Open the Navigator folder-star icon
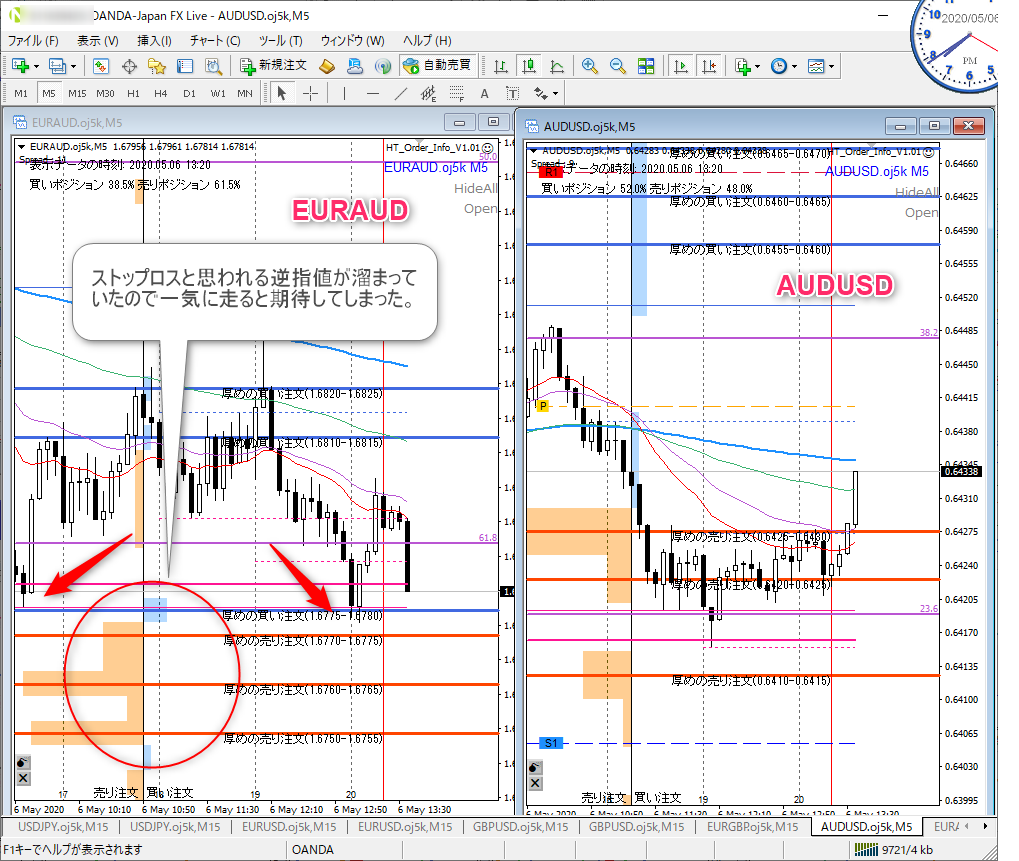 [157, 66]
